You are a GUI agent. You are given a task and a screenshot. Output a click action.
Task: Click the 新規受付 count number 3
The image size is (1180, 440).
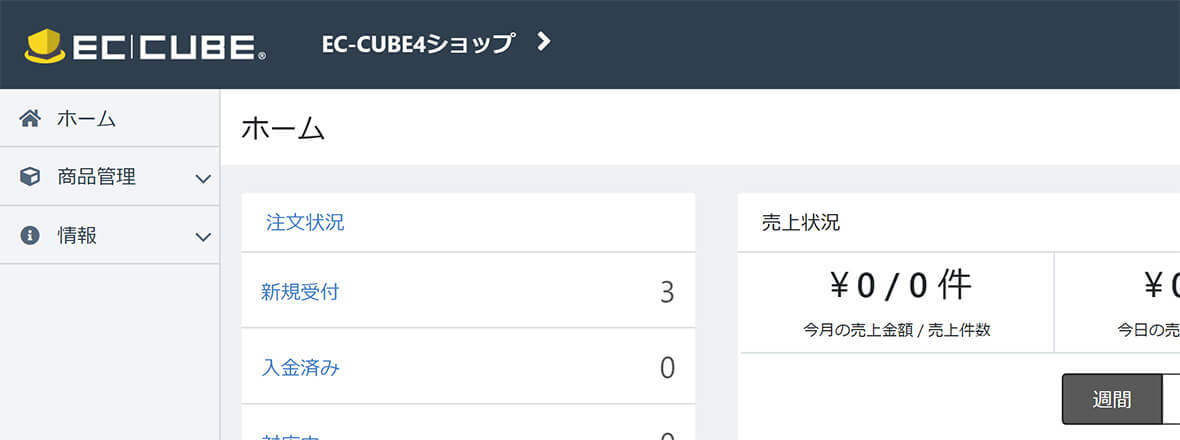pyautogui.click(x=667, y=293)
